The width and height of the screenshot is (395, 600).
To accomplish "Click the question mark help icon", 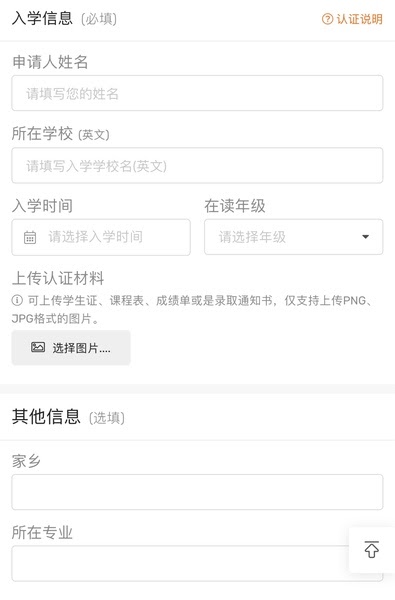I will click(327, 19).
